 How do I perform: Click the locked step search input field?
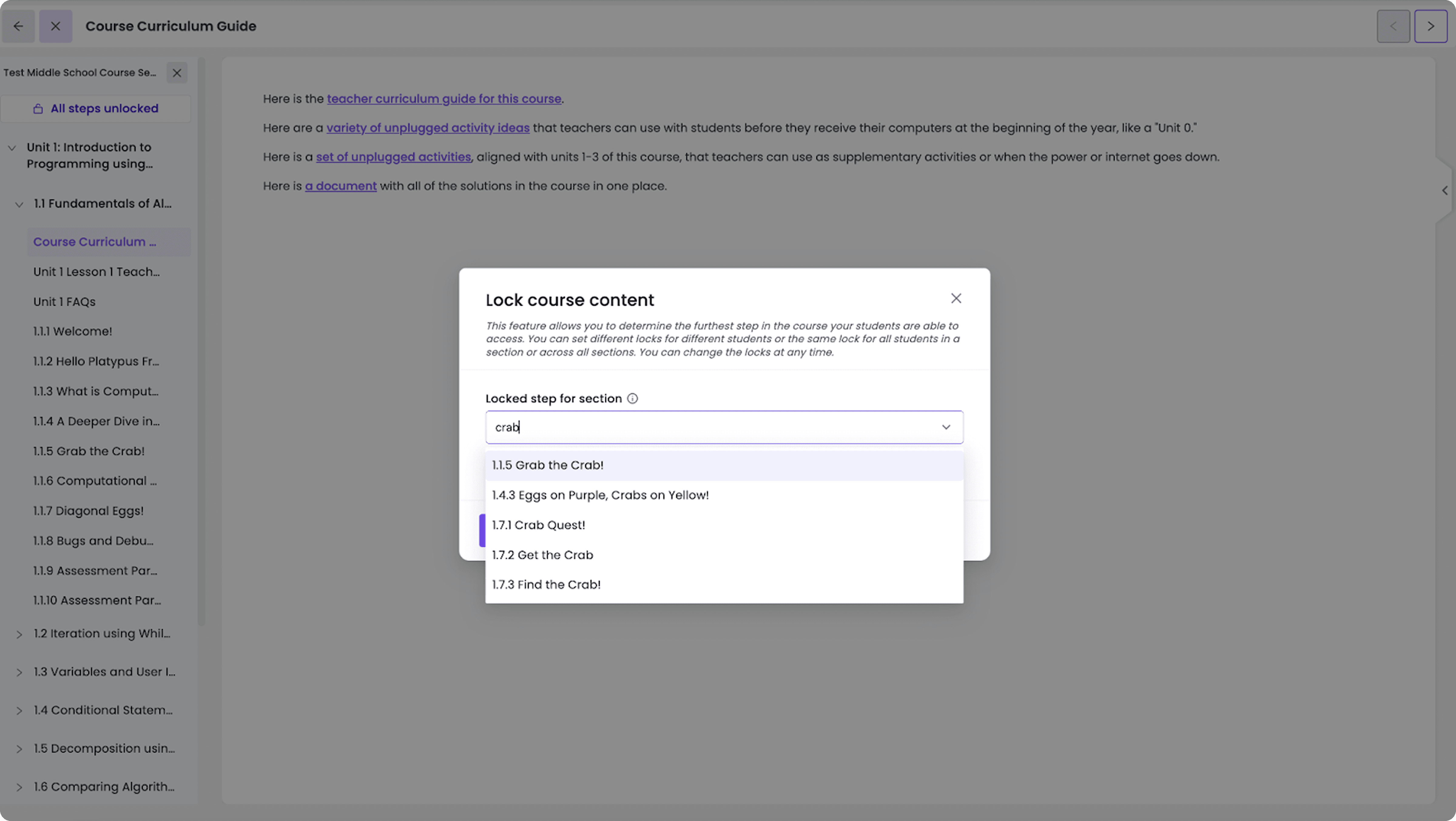pos(678,427)
